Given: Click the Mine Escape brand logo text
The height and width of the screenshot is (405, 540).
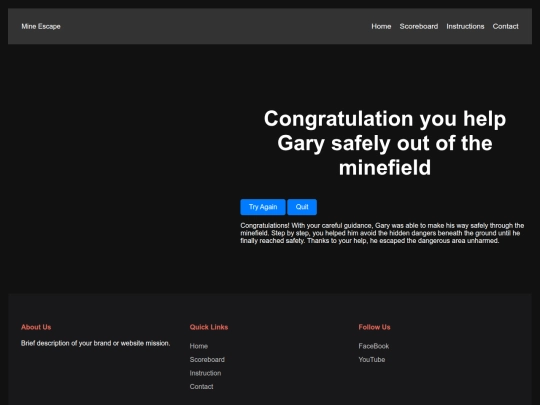Looking at the screenshot, I should pos(41,27).
